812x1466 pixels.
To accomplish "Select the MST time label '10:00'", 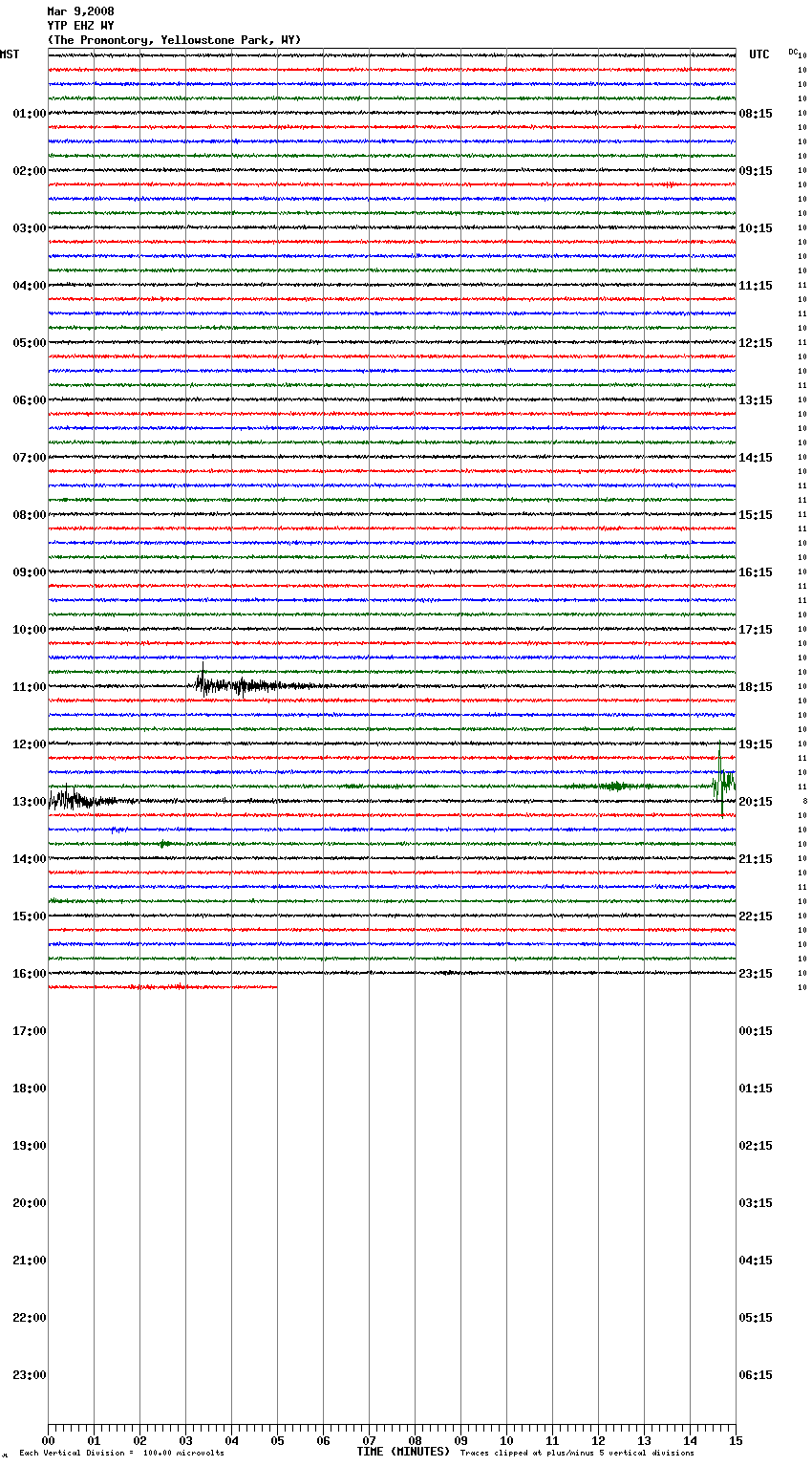I will coord(29,630).
